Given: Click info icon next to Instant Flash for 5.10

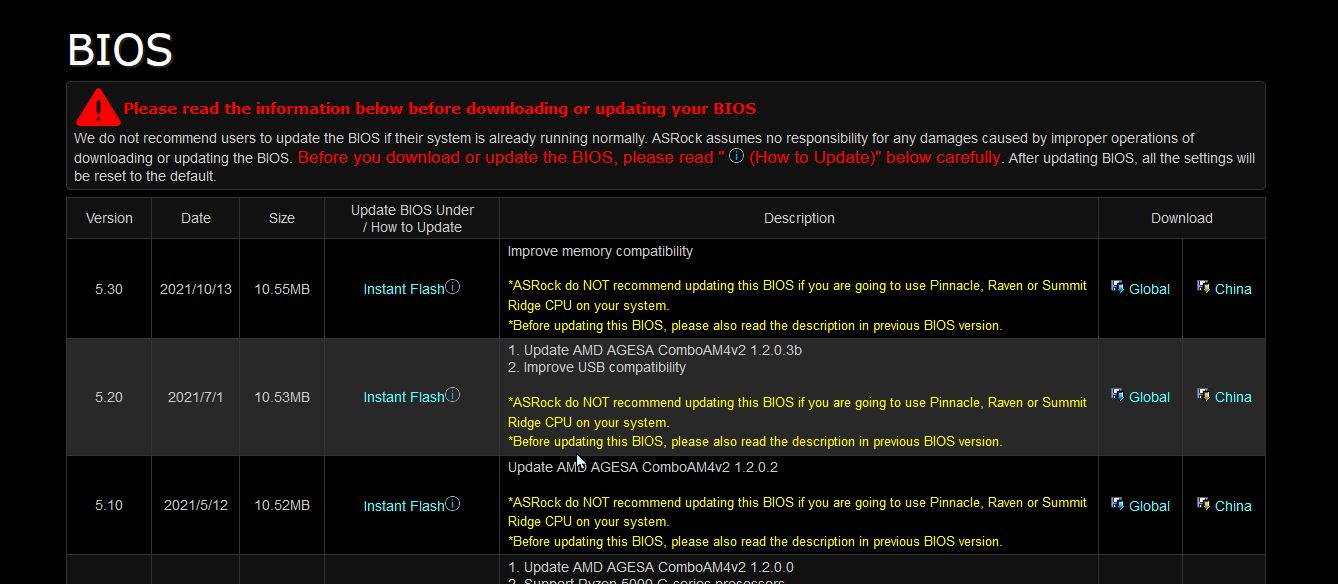Looking at the screenshot, I should [453, 503].
